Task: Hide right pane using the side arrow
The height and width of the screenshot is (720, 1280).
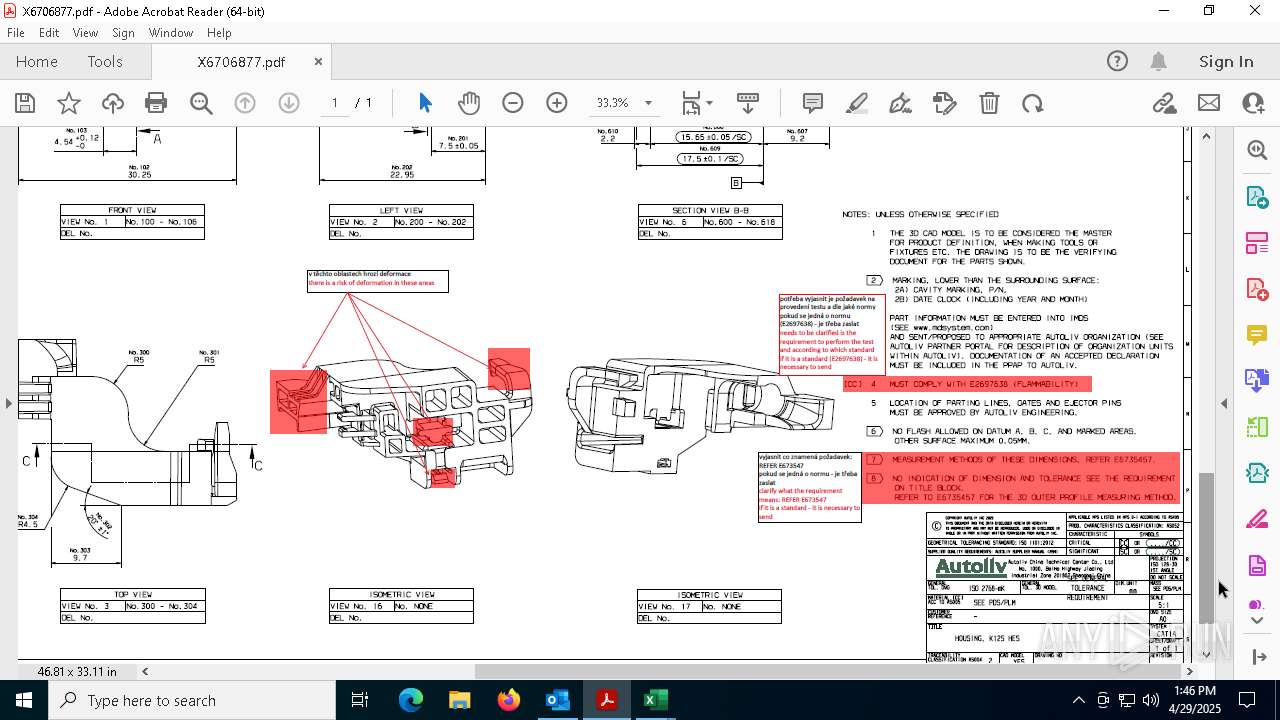Action: point(1225,403)
